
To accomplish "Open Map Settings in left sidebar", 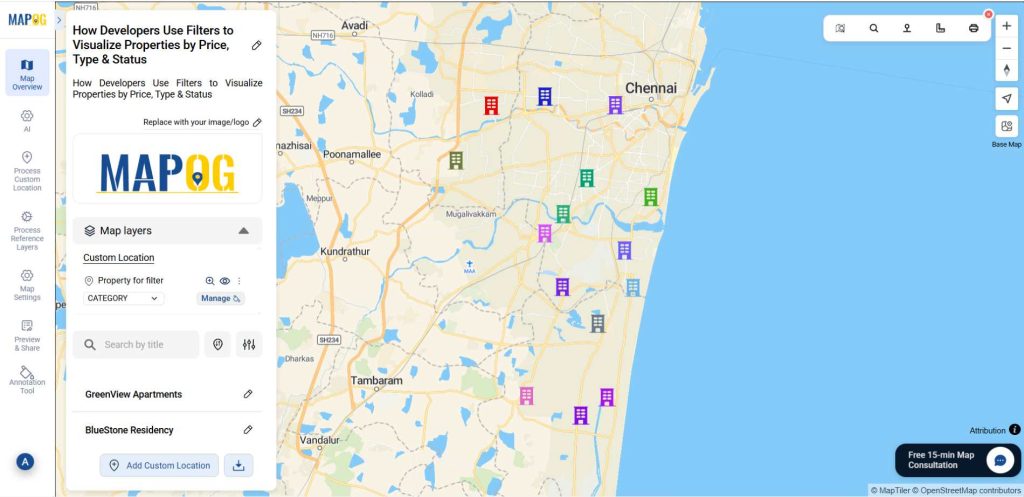I will click(27, 284).
